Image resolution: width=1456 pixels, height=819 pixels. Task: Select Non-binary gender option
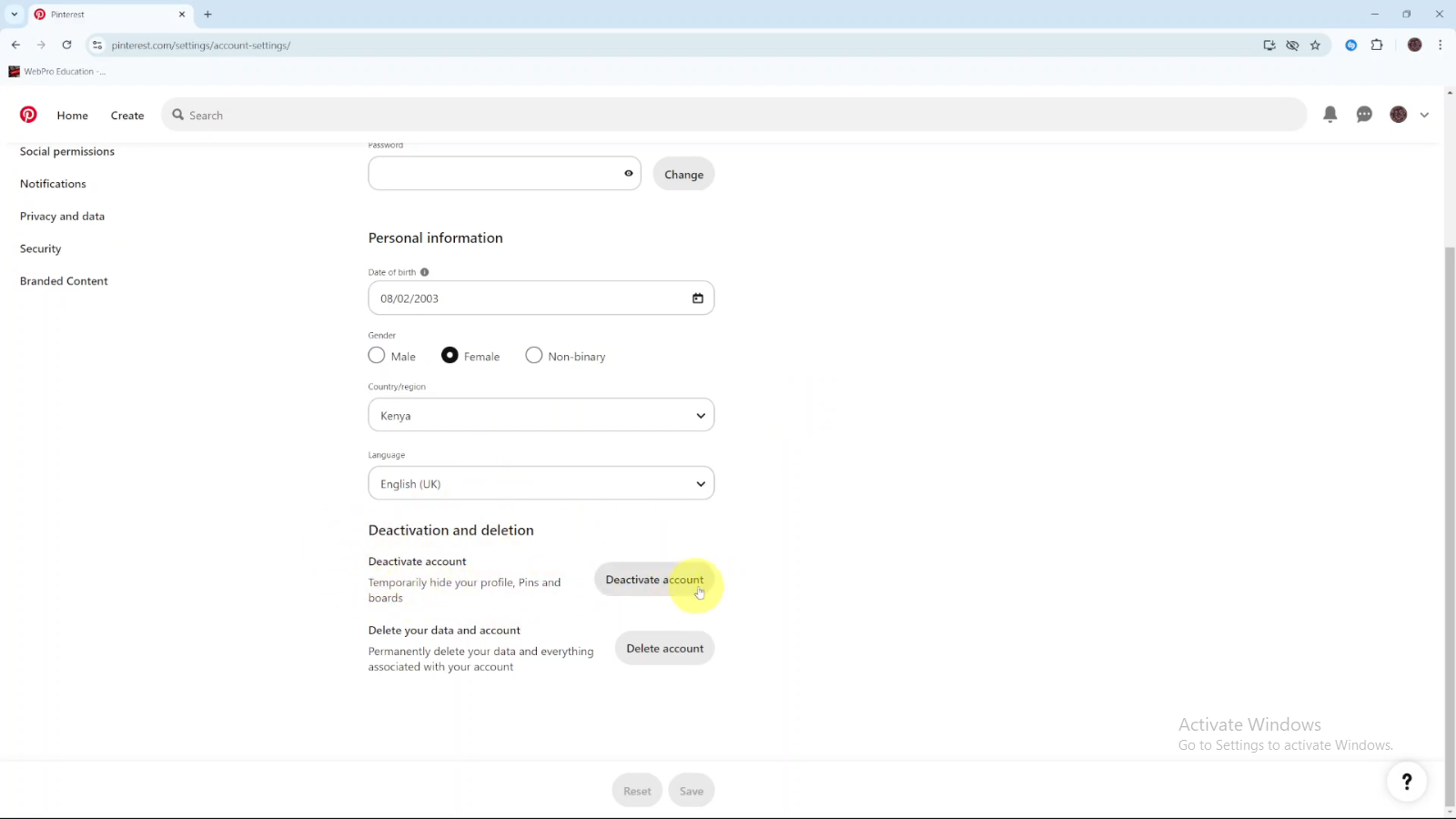click(534, 355)
